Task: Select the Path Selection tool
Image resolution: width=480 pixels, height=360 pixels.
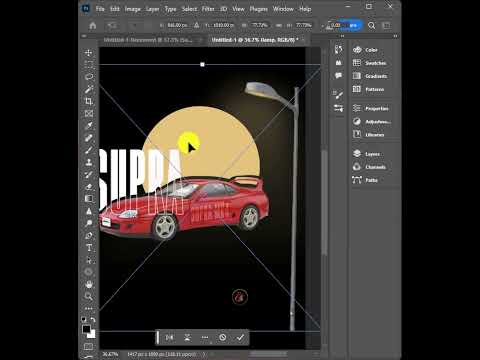Action: coord(88,260)
